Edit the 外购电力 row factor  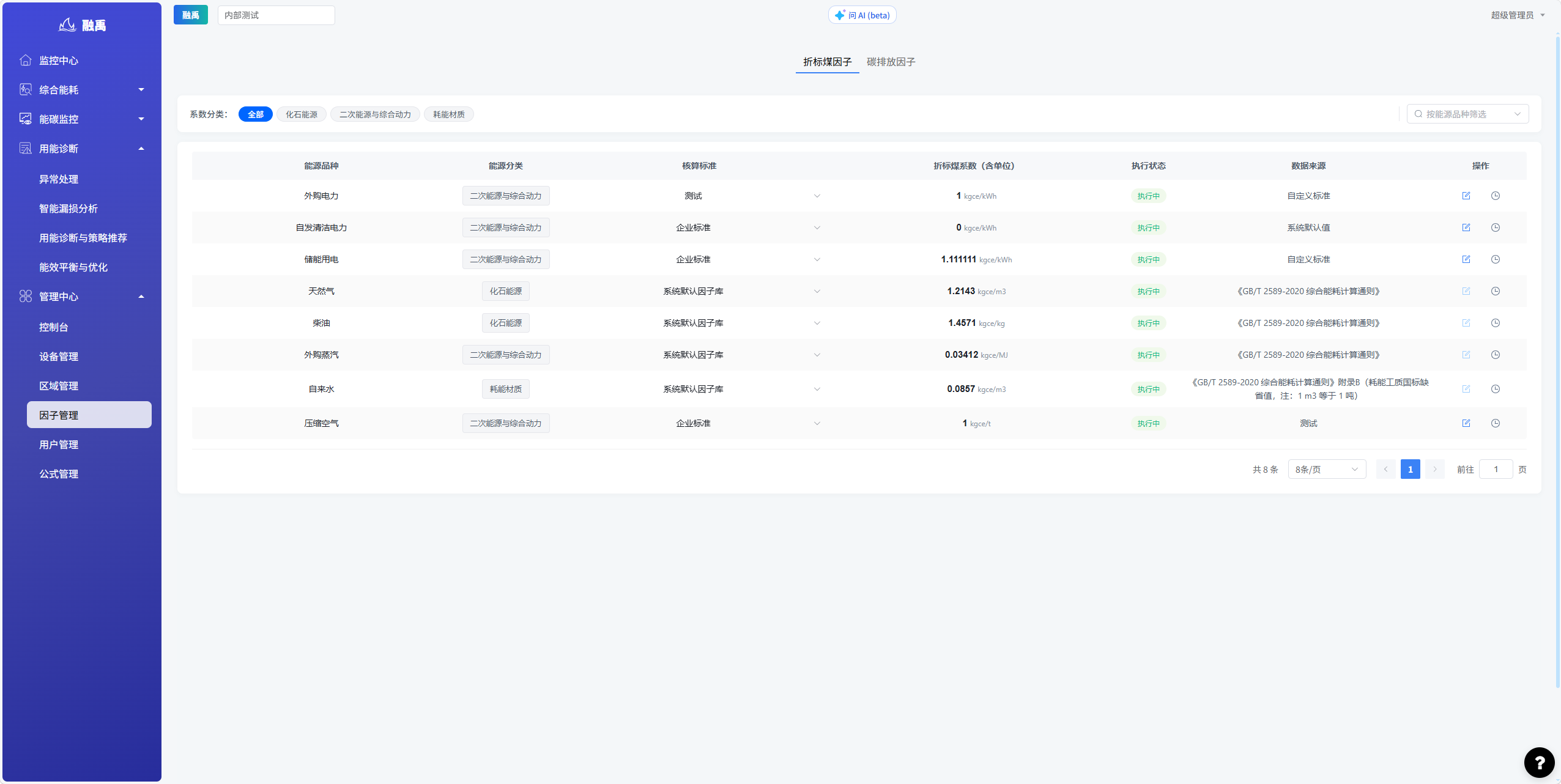tap(1466, 196)
